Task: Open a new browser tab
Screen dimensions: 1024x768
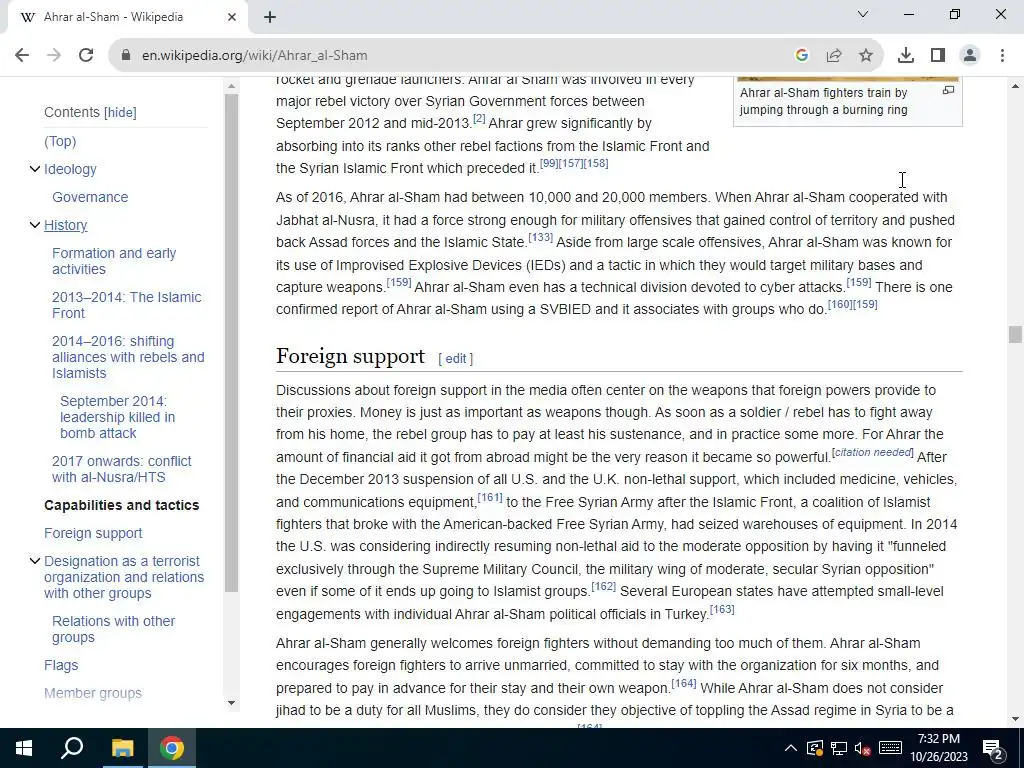Action: pyautogui.click(x=270, y=17)
